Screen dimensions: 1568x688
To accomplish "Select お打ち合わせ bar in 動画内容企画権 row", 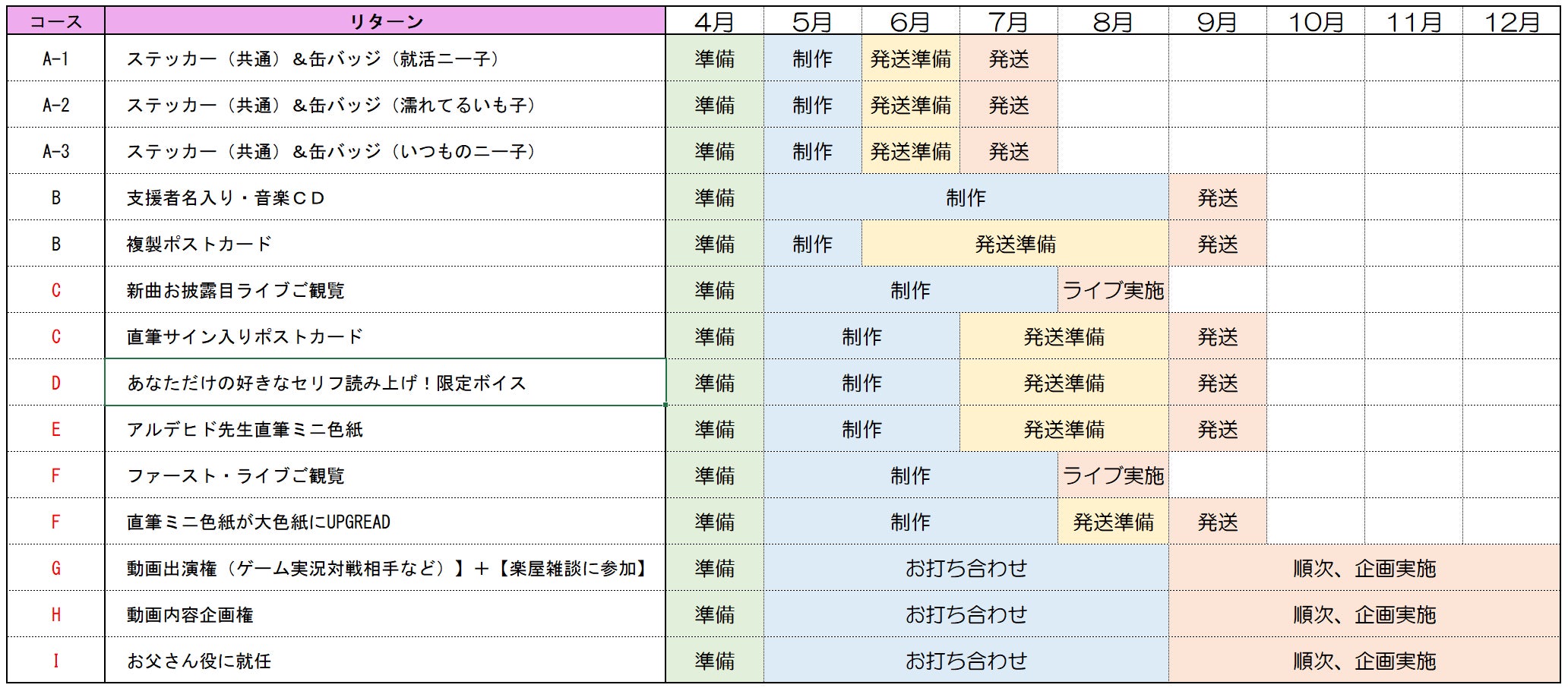I will 966,614.
